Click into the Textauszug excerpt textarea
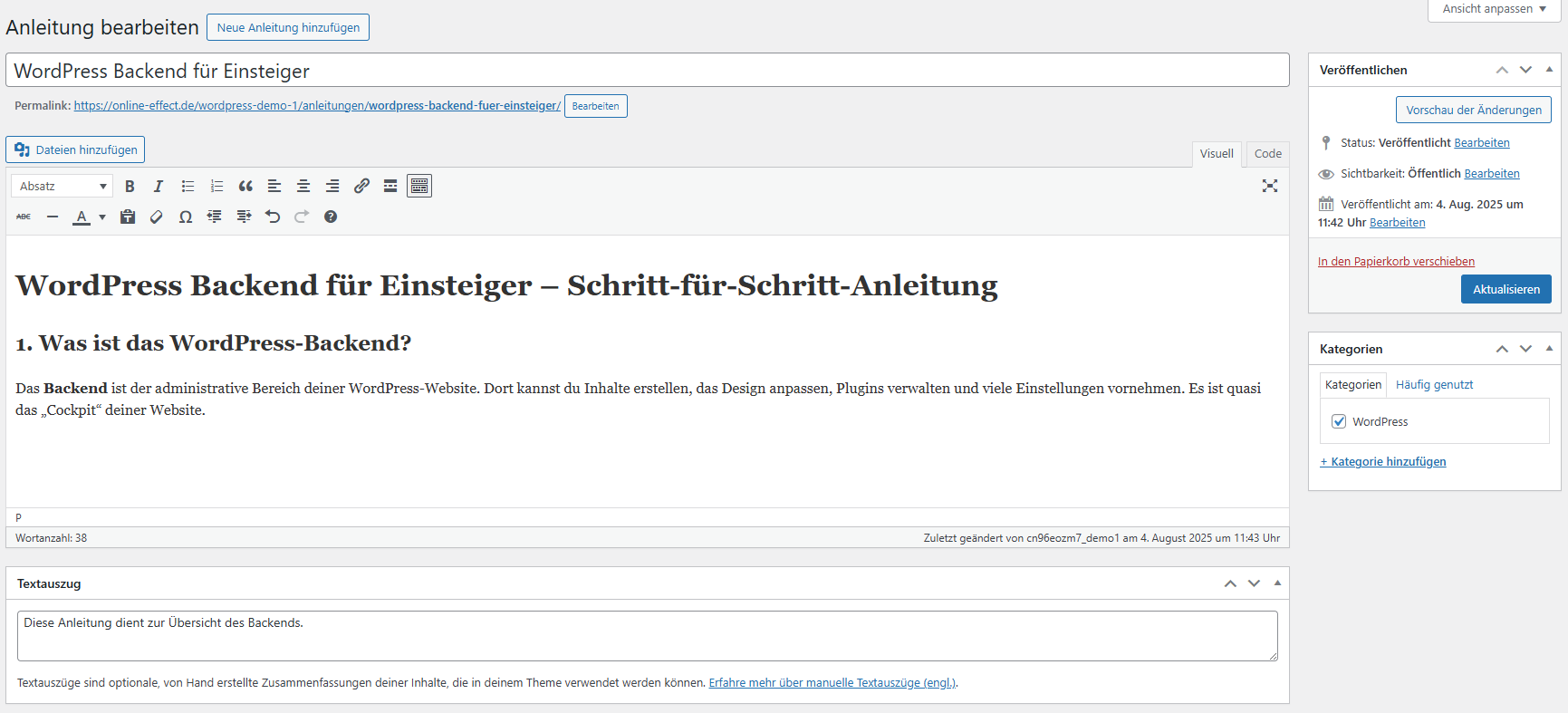Image resolution: width=1568 pixels, height=713 pixels. 648,636
